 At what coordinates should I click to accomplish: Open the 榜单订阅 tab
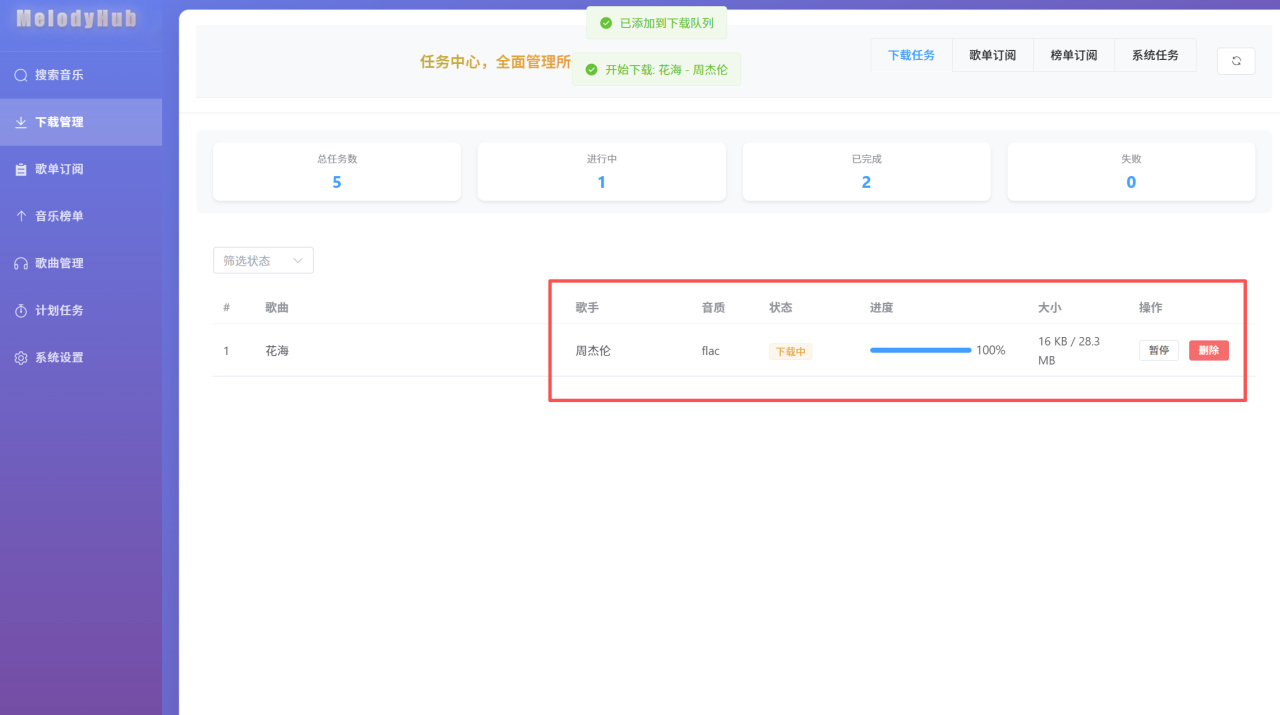(x=1073, y=55)
